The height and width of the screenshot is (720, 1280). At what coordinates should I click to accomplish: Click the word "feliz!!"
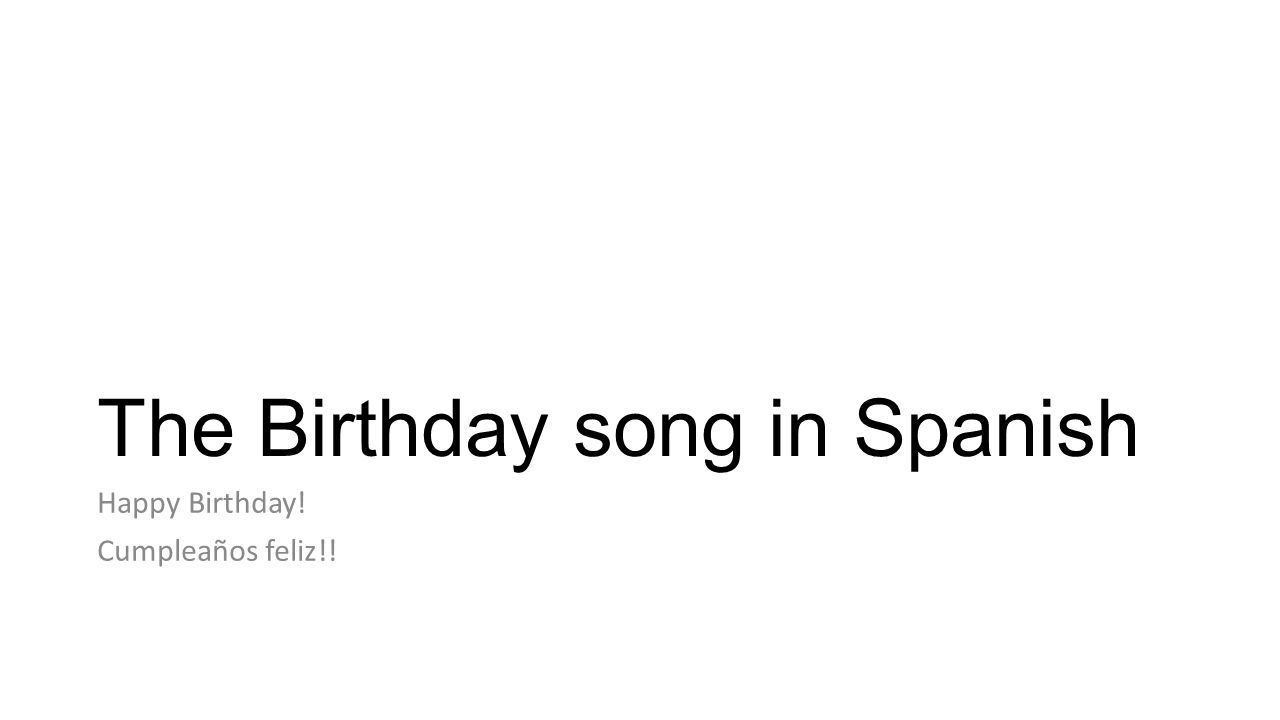pos(301,551)
